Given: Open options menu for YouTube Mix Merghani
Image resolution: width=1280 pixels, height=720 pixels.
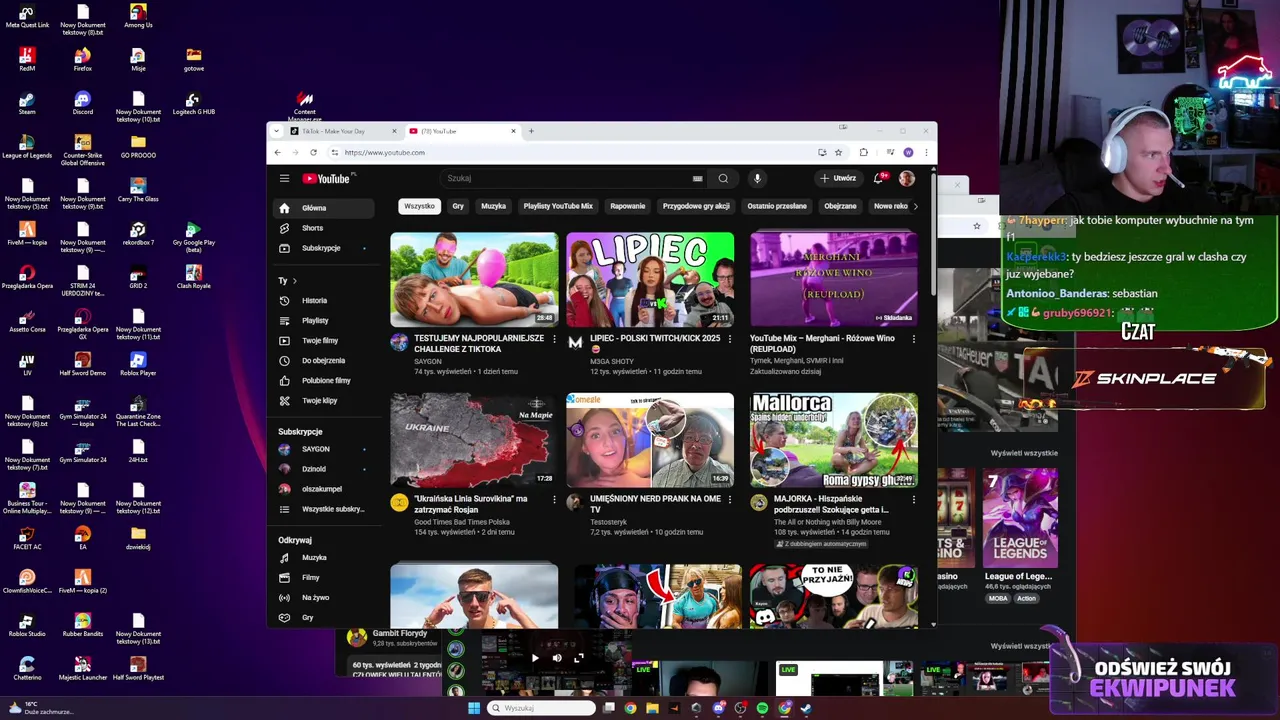Looking at the screenshot, I should (913, 339).
